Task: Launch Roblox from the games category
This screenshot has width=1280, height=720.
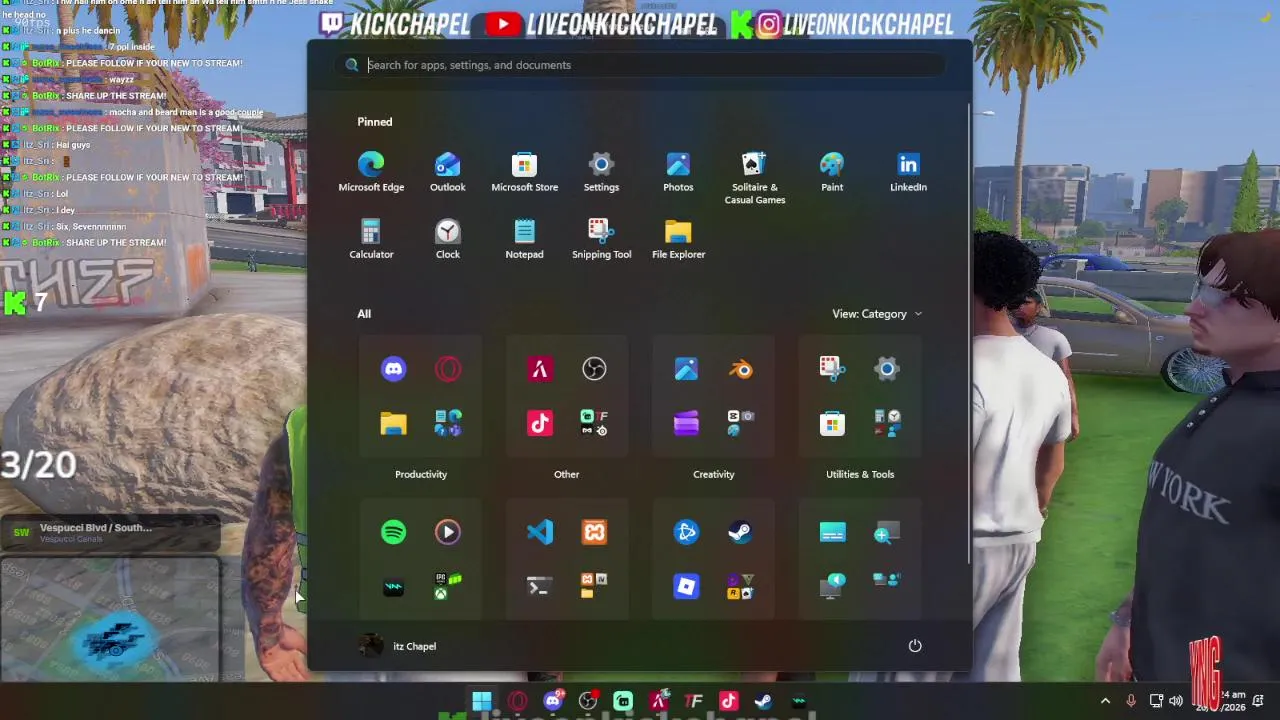Action: click(x=686, y=586)
